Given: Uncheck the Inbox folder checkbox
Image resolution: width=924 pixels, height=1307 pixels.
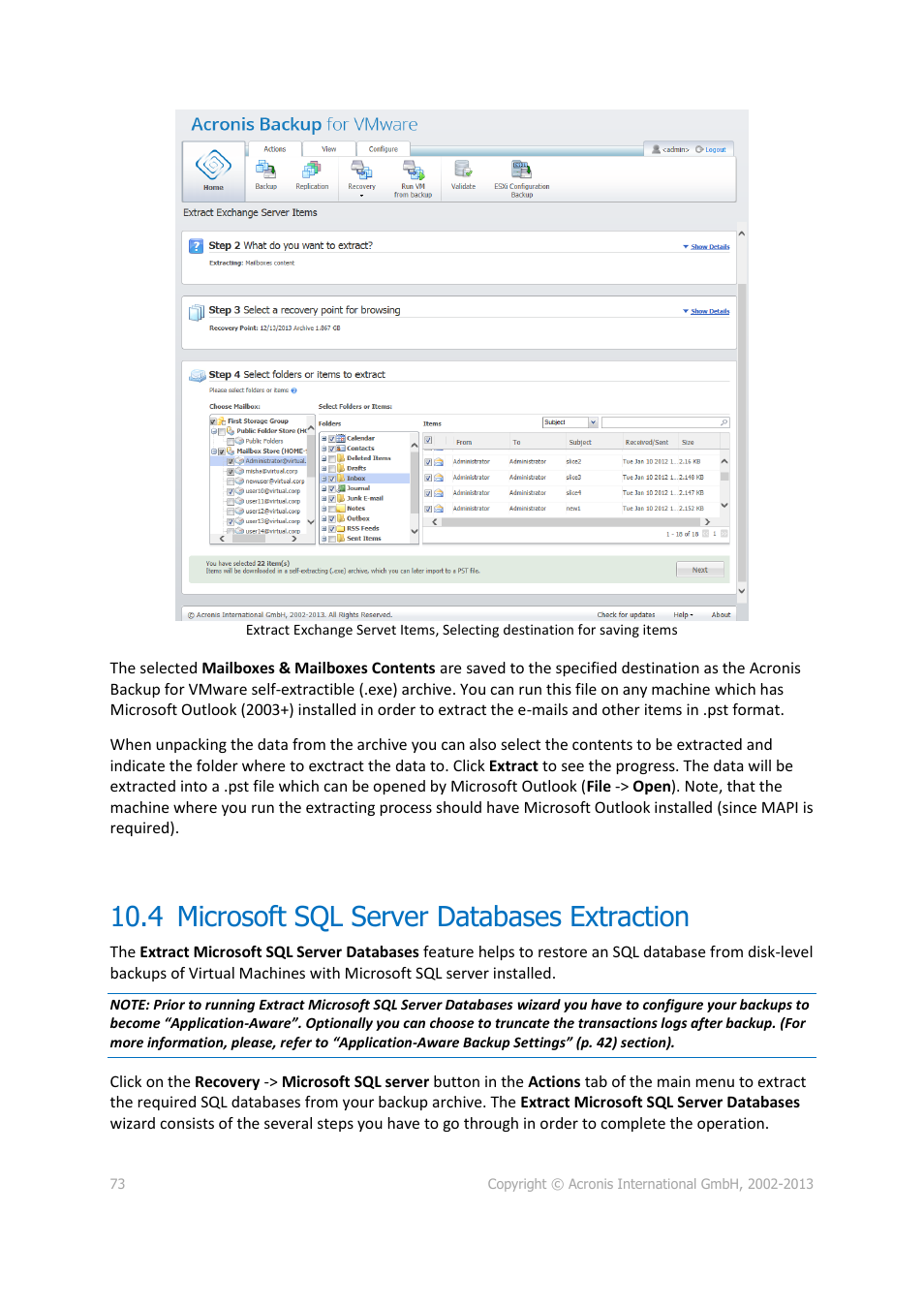Looking at the screenshot, I should (332, 479).
